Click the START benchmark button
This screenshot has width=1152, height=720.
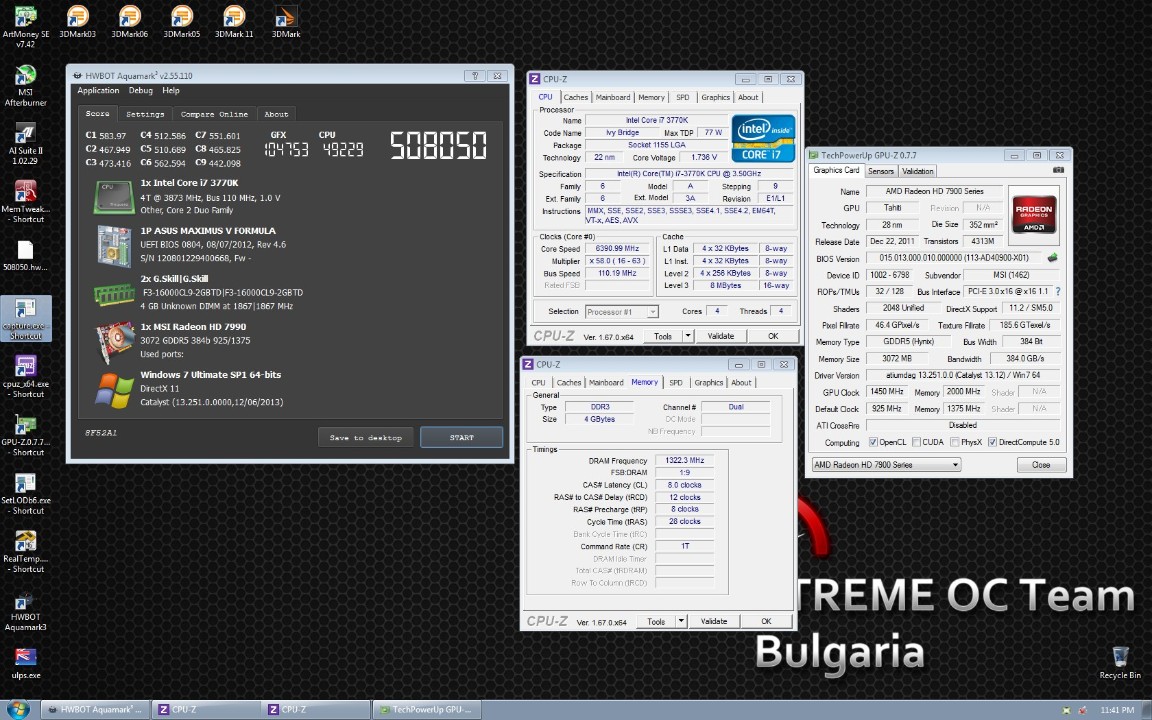pos(461,437)
